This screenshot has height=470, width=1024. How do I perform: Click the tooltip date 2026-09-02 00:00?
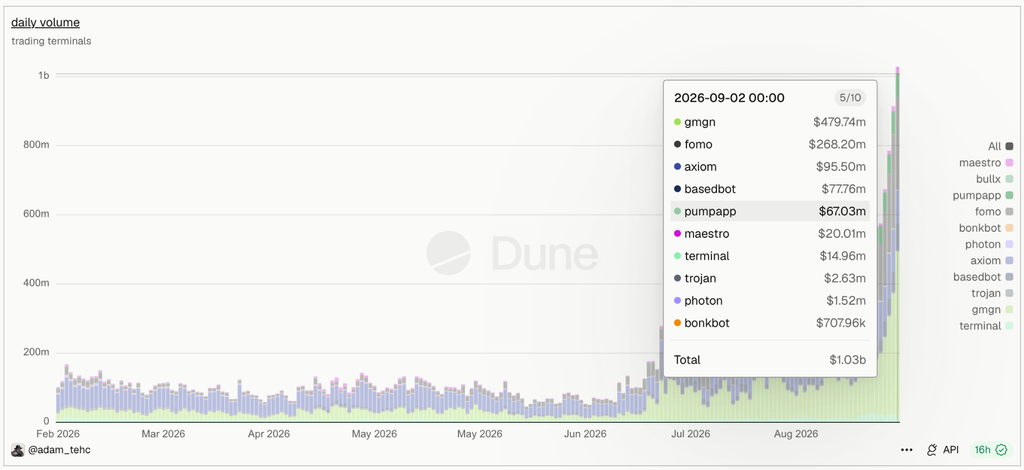[729, 98]
